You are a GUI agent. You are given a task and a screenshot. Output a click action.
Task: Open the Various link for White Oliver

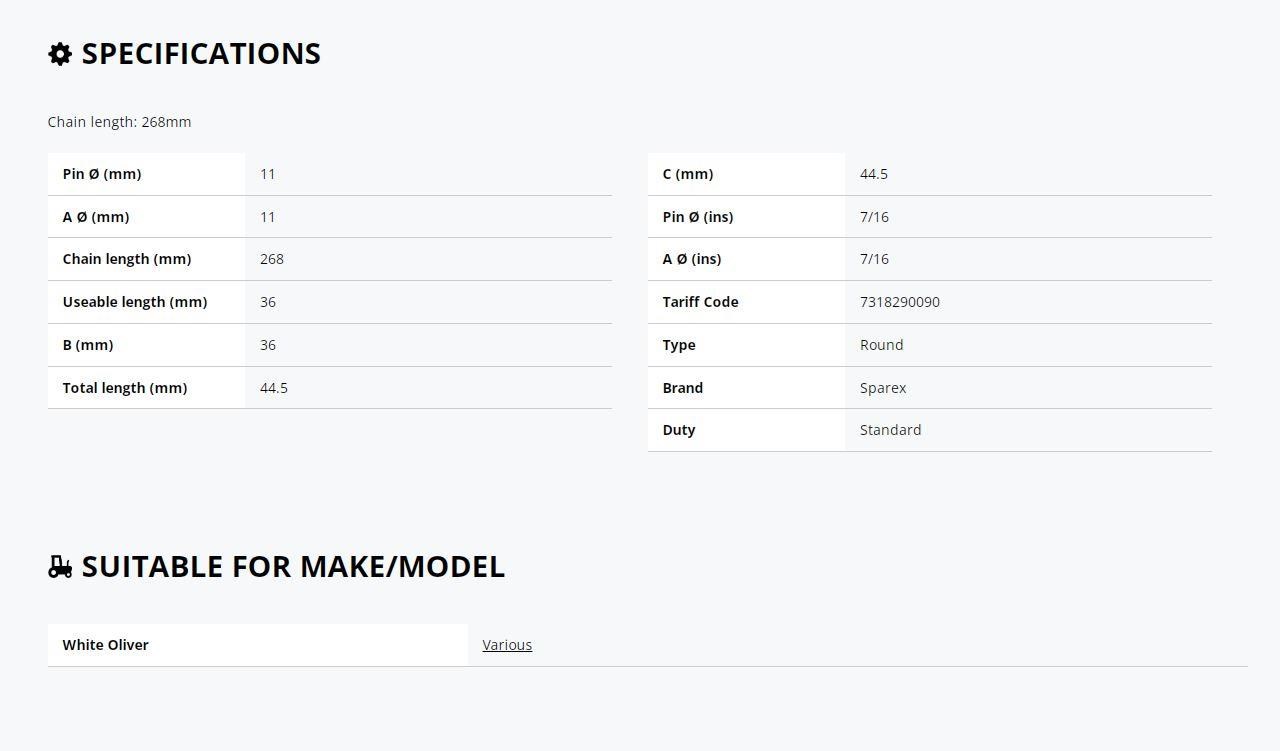[507, 645]
